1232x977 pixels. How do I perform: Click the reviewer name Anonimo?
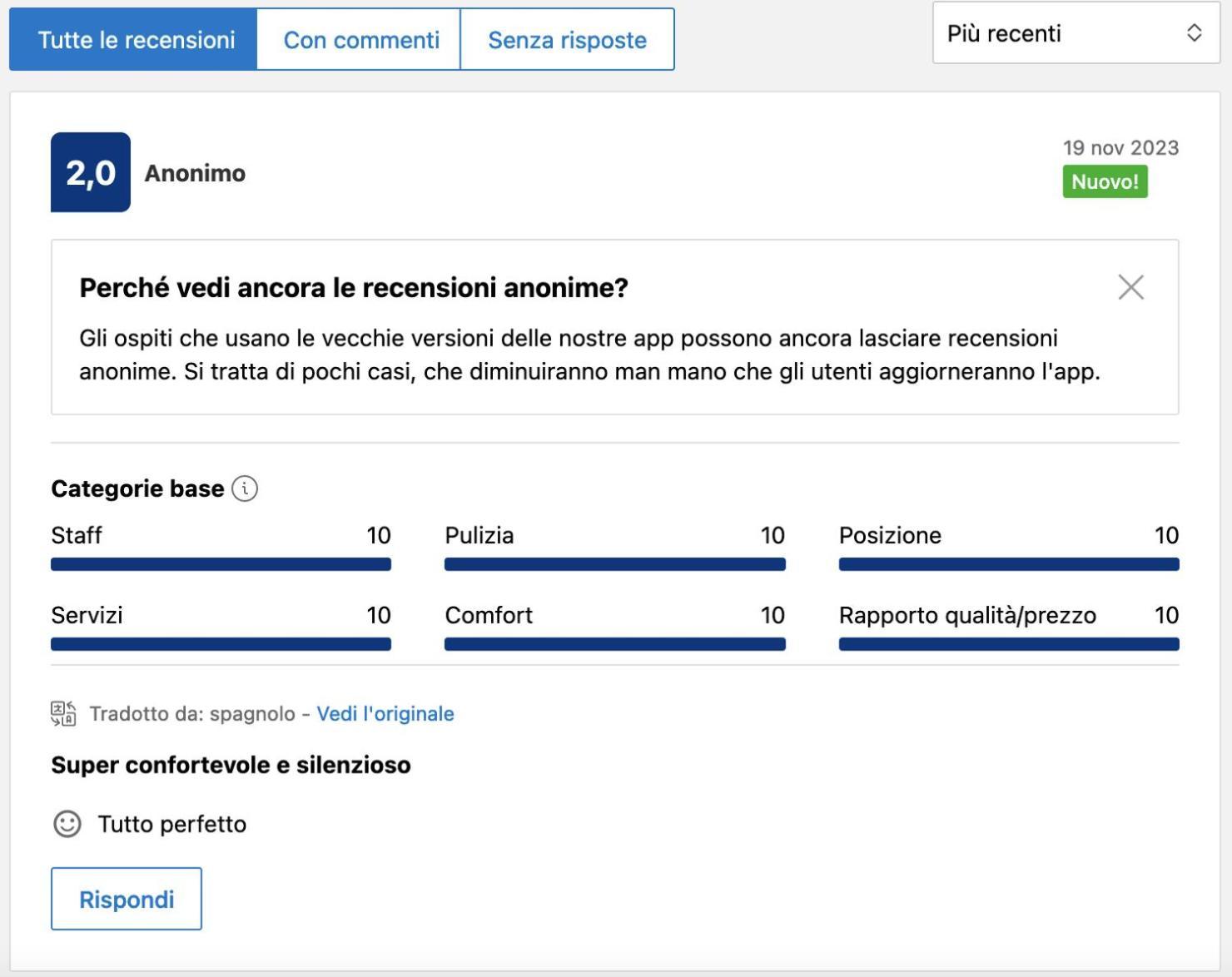[195, 173]
